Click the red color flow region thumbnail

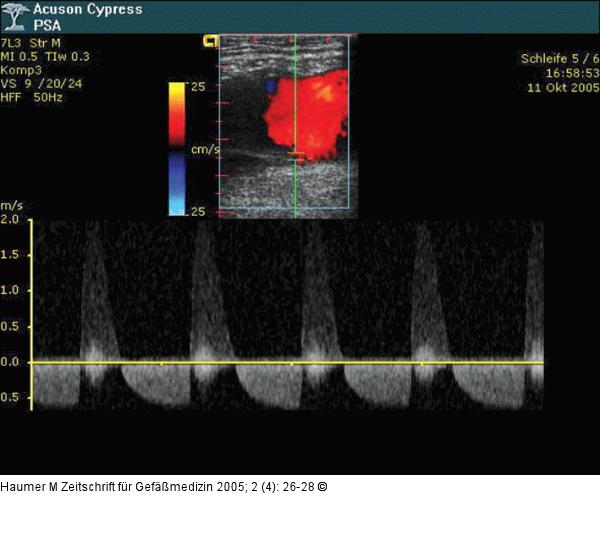tap(307, 115)
